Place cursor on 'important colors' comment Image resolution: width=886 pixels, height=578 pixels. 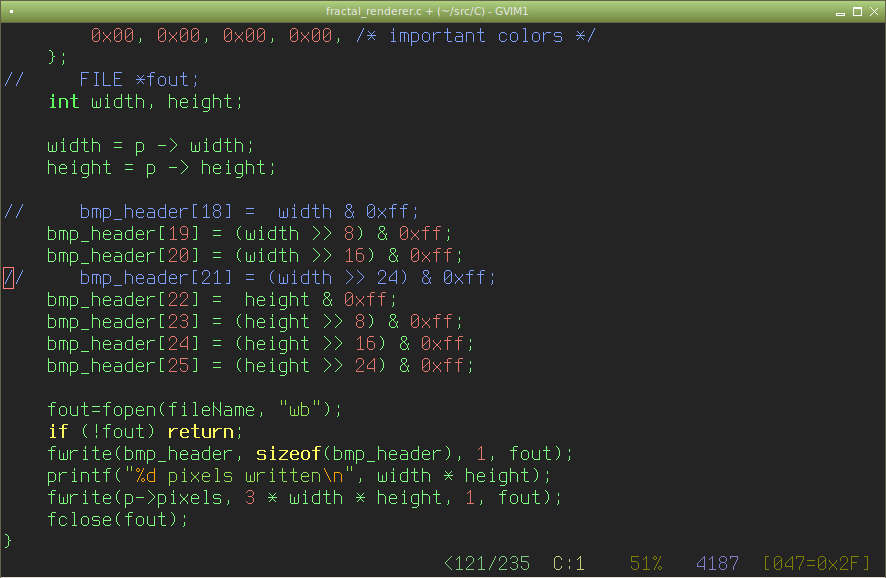tap(476, 36)
